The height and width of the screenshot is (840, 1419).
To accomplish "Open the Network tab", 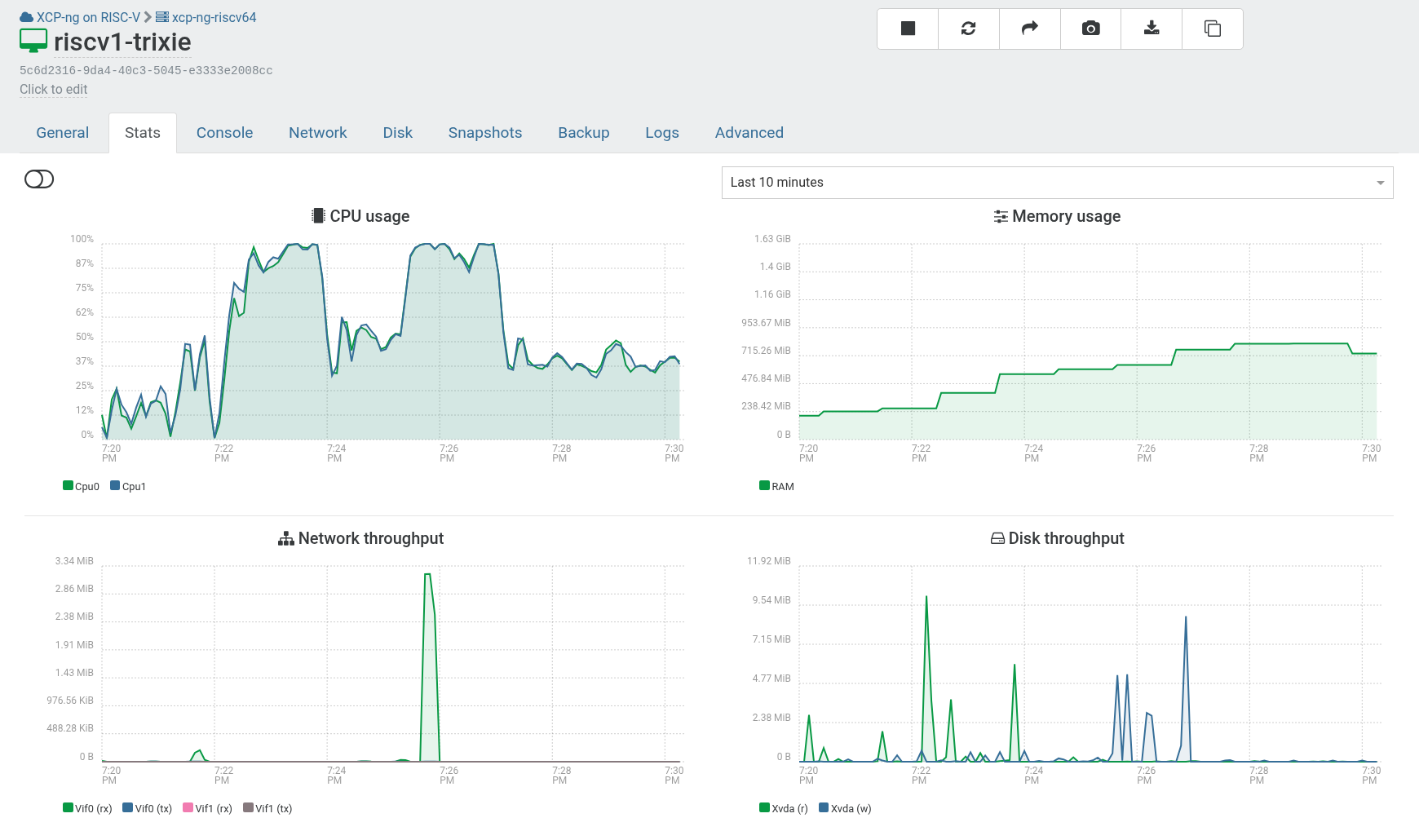I will point(318,133).
